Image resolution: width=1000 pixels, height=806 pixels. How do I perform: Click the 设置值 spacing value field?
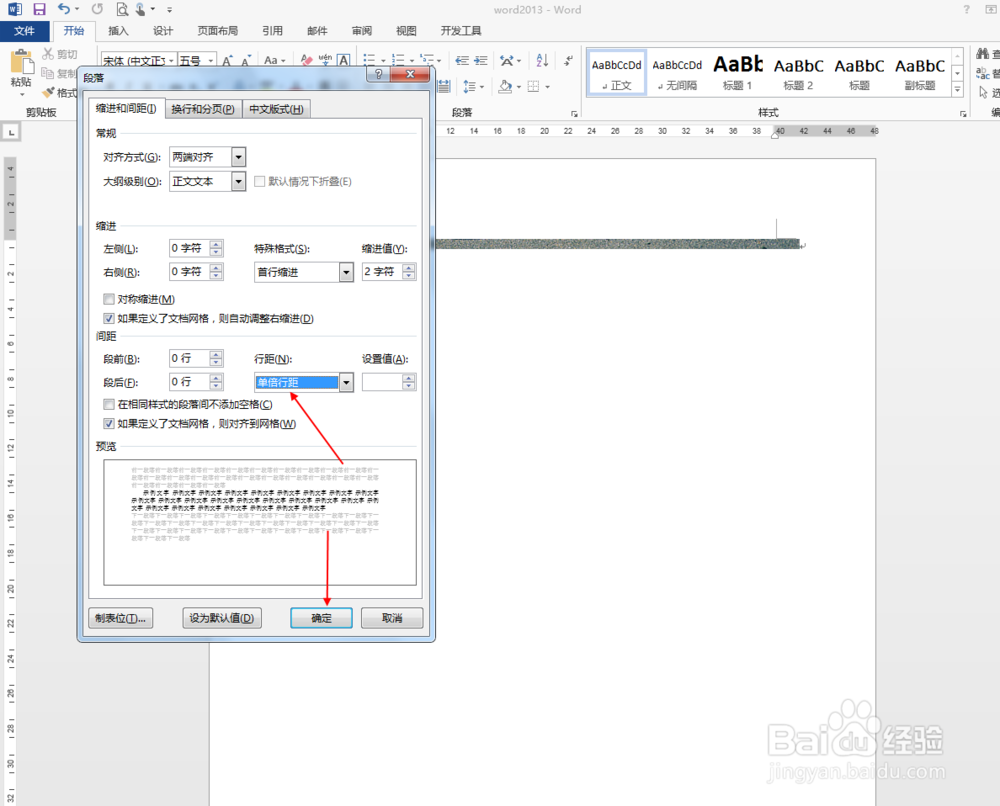point(382,382)
